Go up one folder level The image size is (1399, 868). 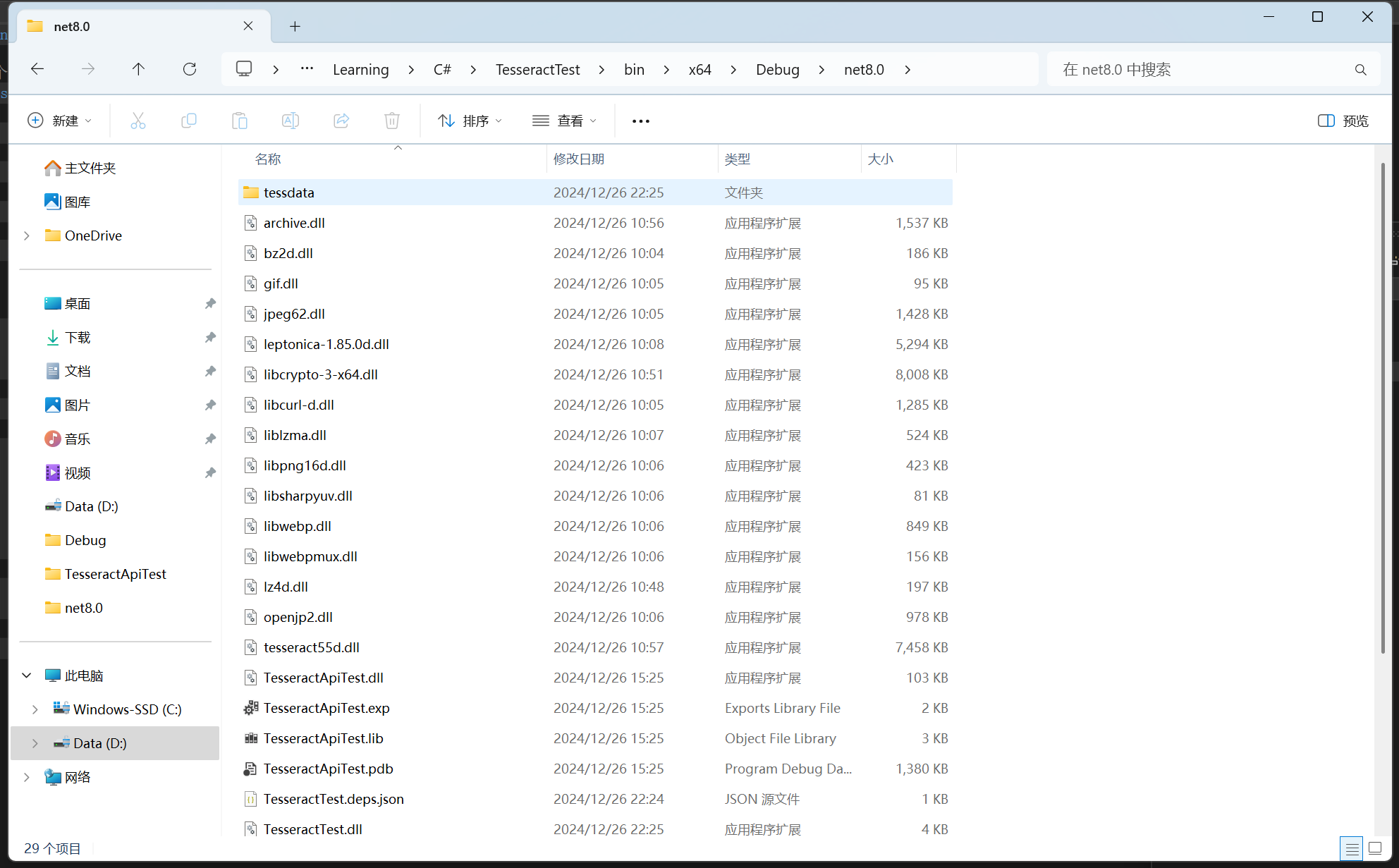coord(138,69)
